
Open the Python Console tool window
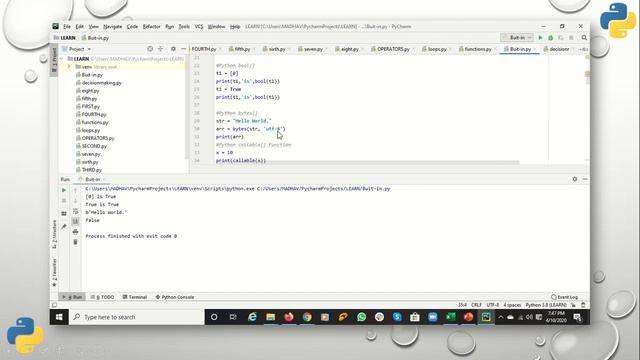175,297
